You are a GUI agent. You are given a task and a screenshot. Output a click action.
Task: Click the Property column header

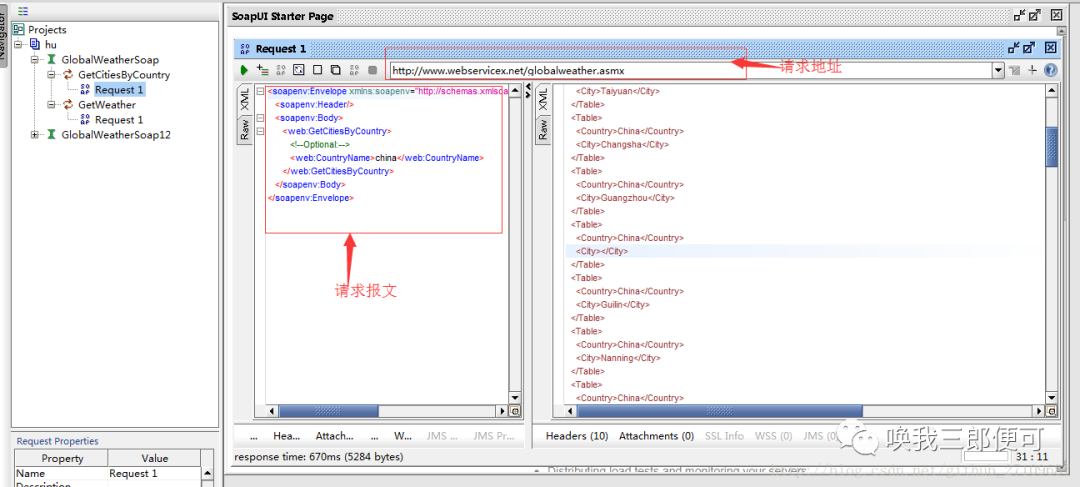coord(62,458)
